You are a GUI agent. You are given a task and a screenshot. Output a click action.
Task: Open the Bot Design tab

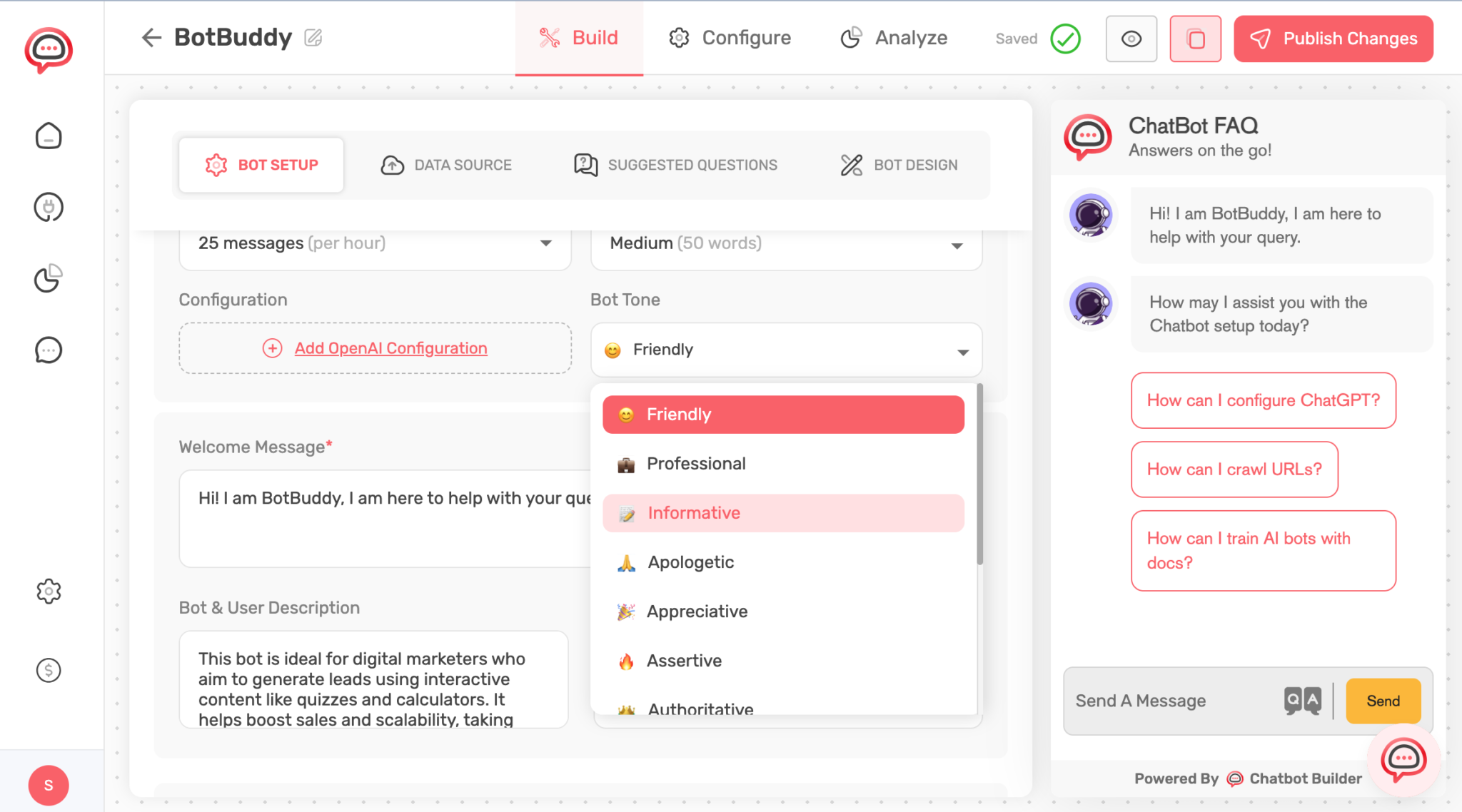(899, 165)
